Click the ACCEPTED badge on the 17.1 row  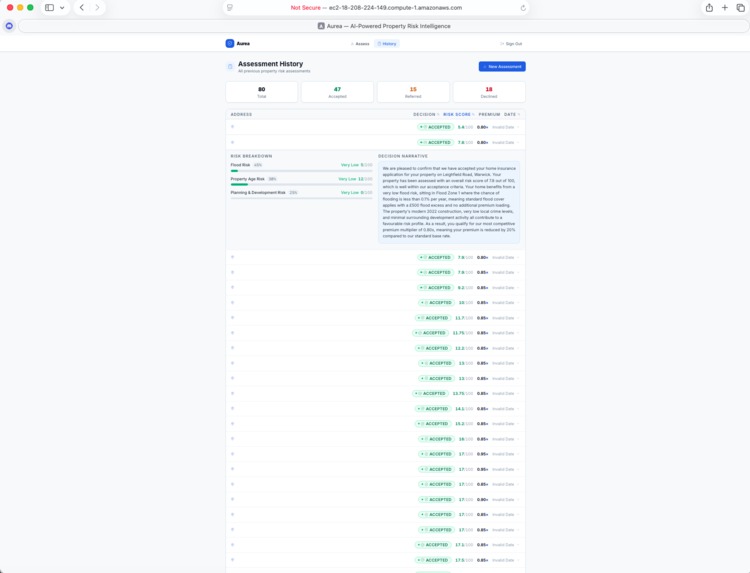click(433, 545)
